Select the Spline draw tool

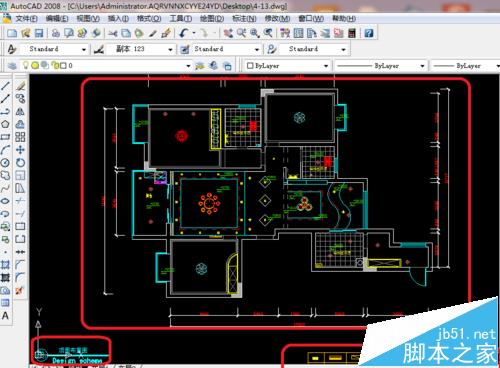coord(5,188)
